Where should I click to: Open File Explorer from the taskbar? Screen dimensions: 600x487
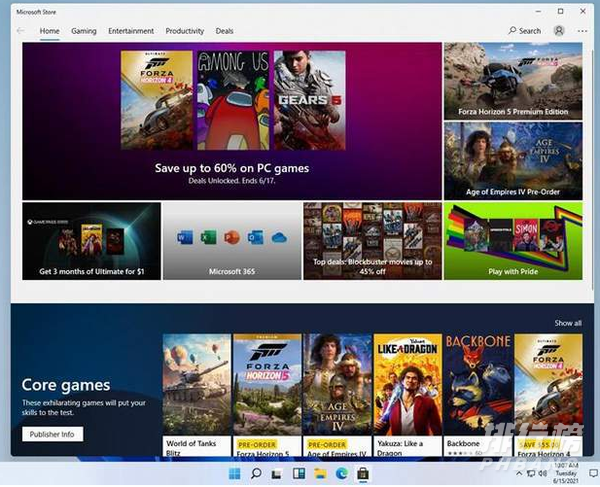pyautogui.click(x=320, y=474)
